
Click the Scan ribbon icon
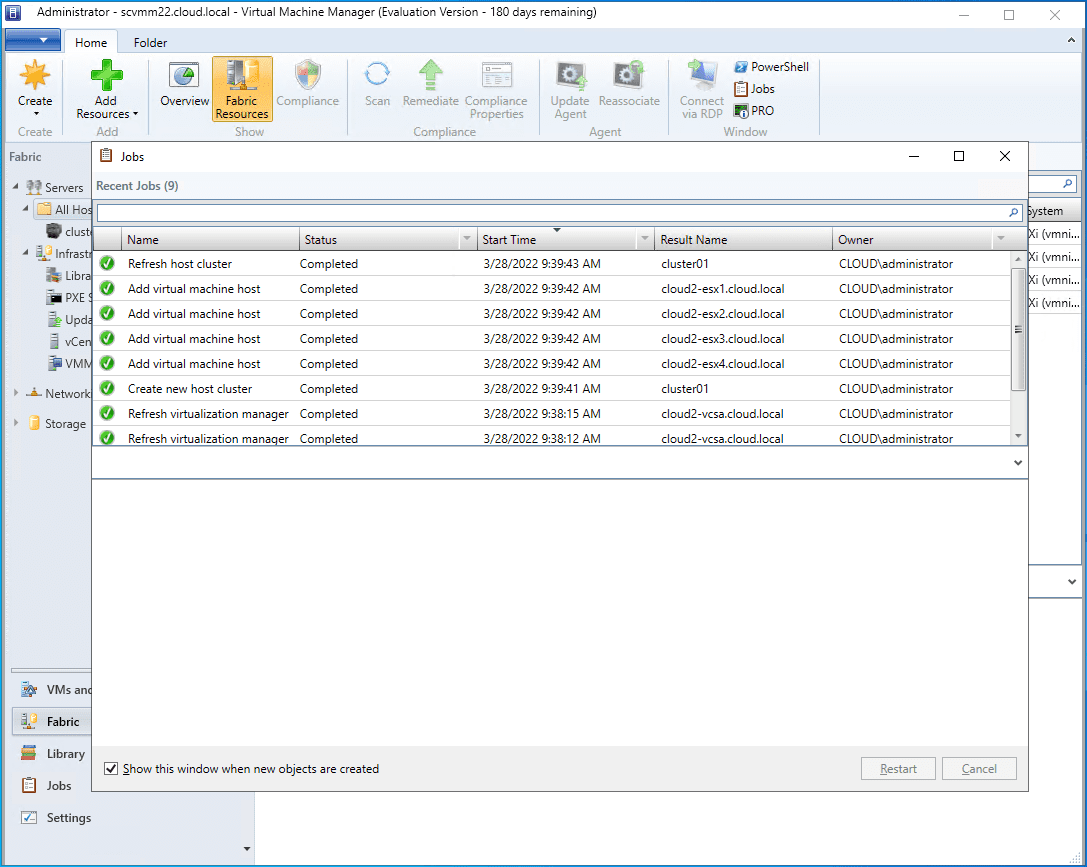tap(377, 75)
